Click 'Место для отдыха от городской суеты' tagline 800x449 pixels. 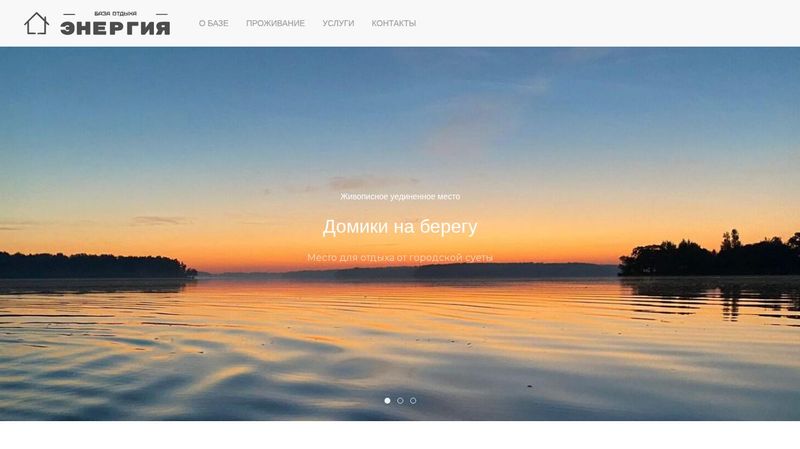[x=400, y=258]
